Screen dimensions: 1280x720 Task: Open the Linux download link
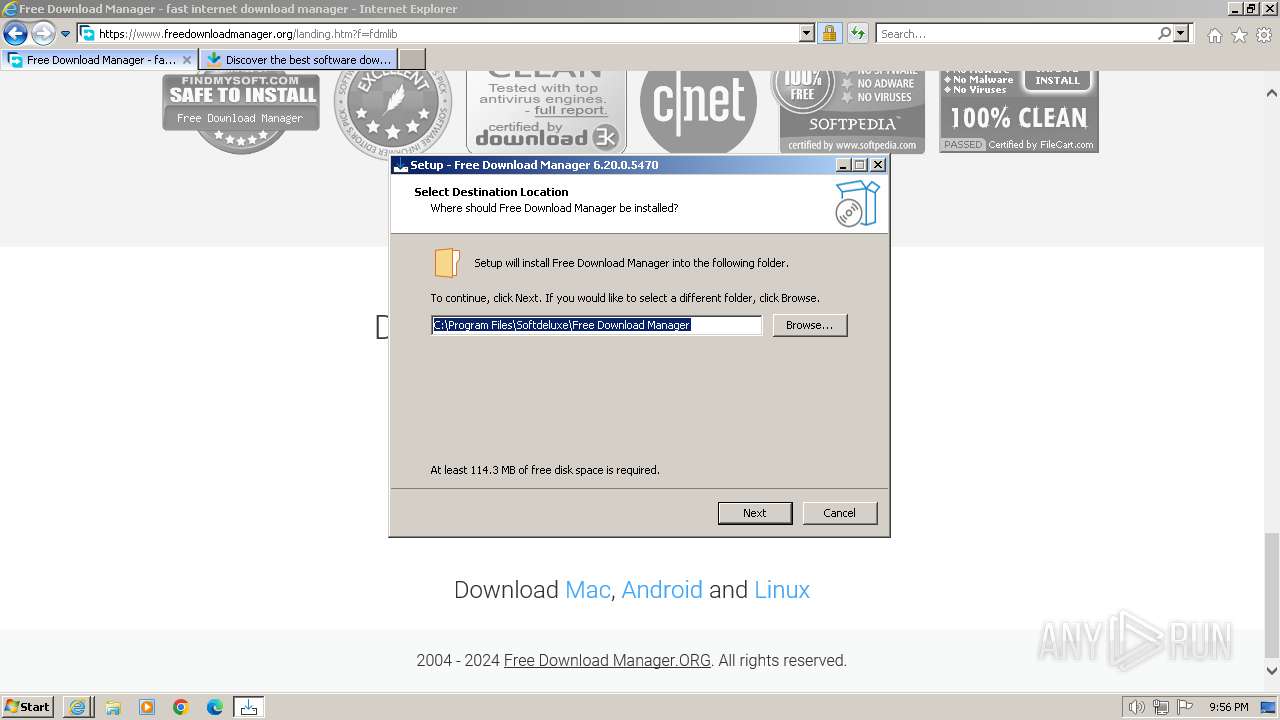(x=782, y=590)
